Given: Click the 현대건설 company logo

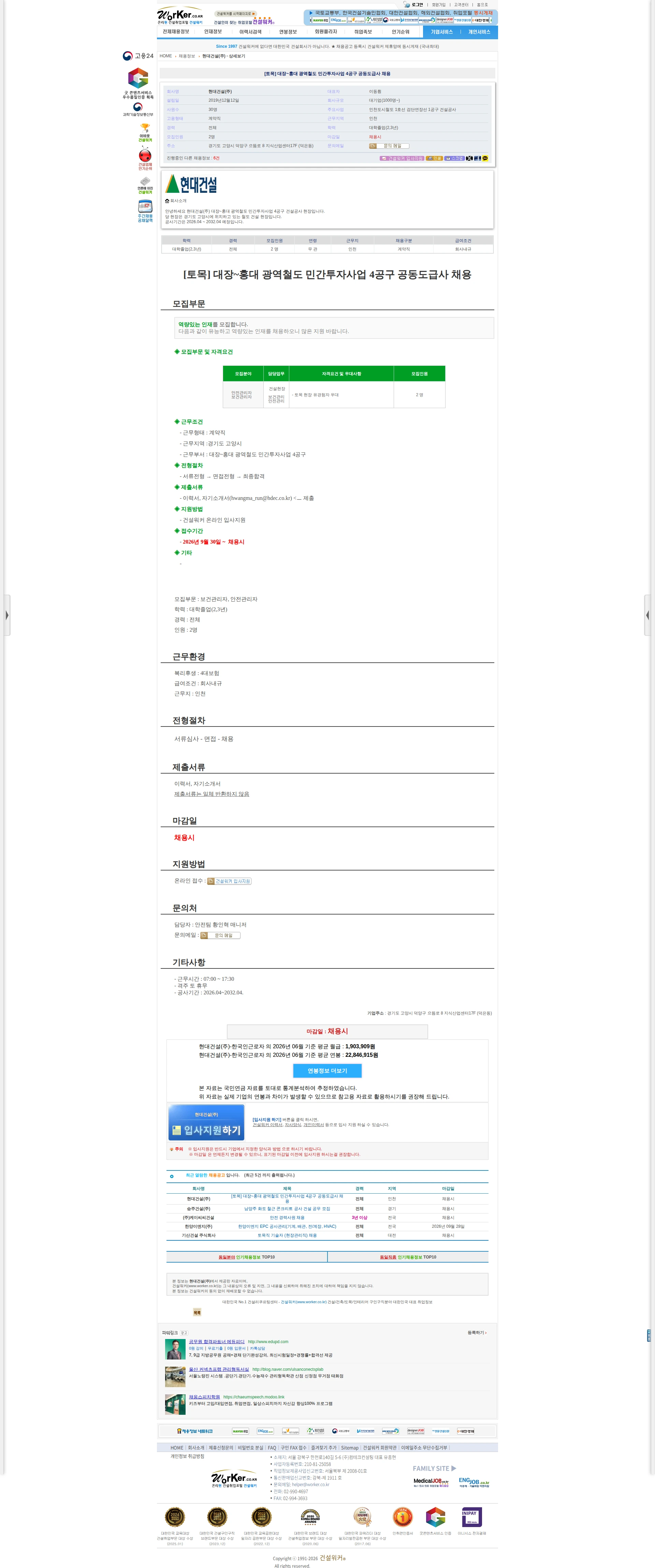Looking at the screenshot, I should click(x=191, y=184).
